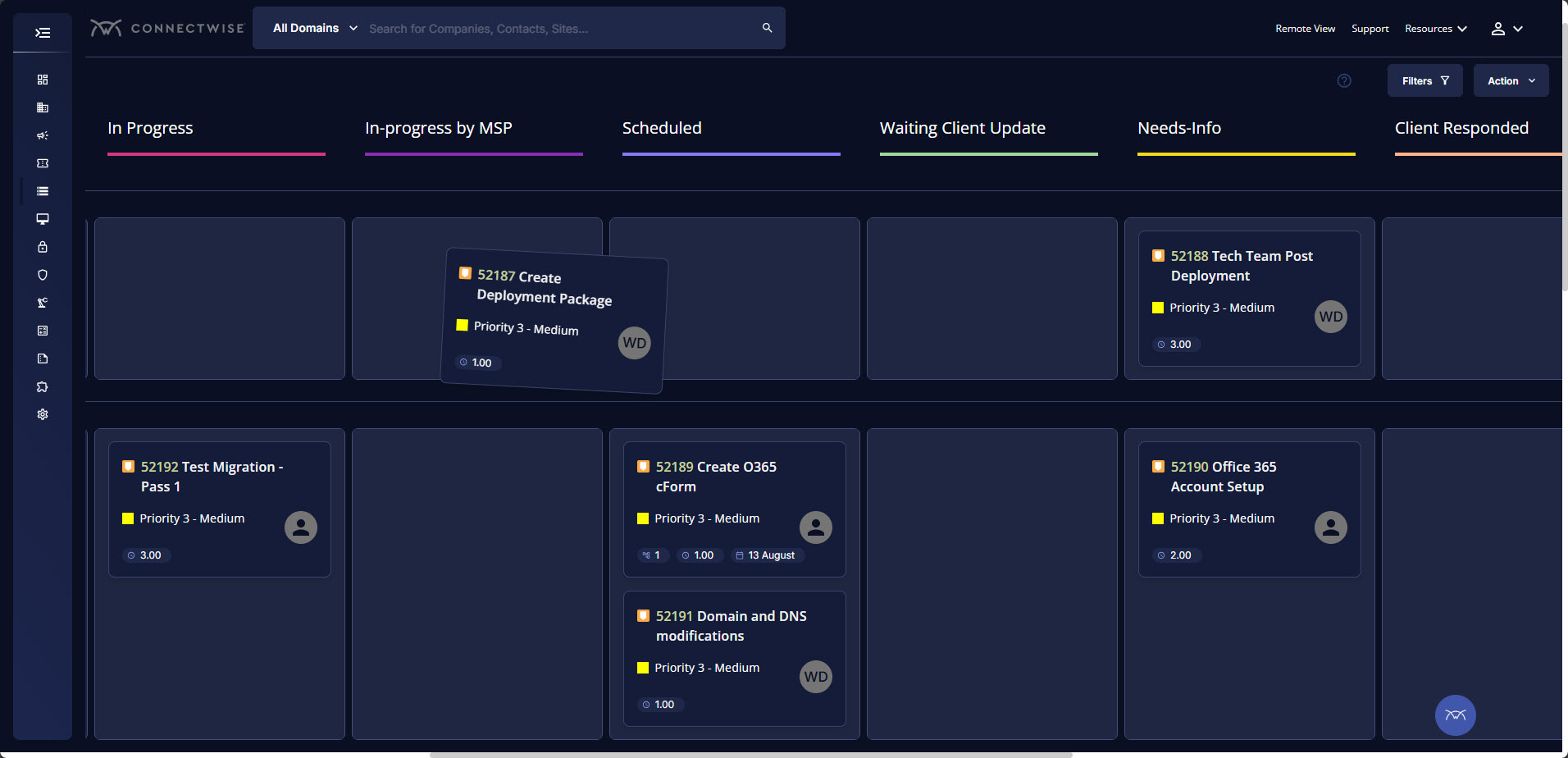The width and height of the screenshot is (1568, 758).
Task: Click the help question mark icon
Action: pos(1344,80)
